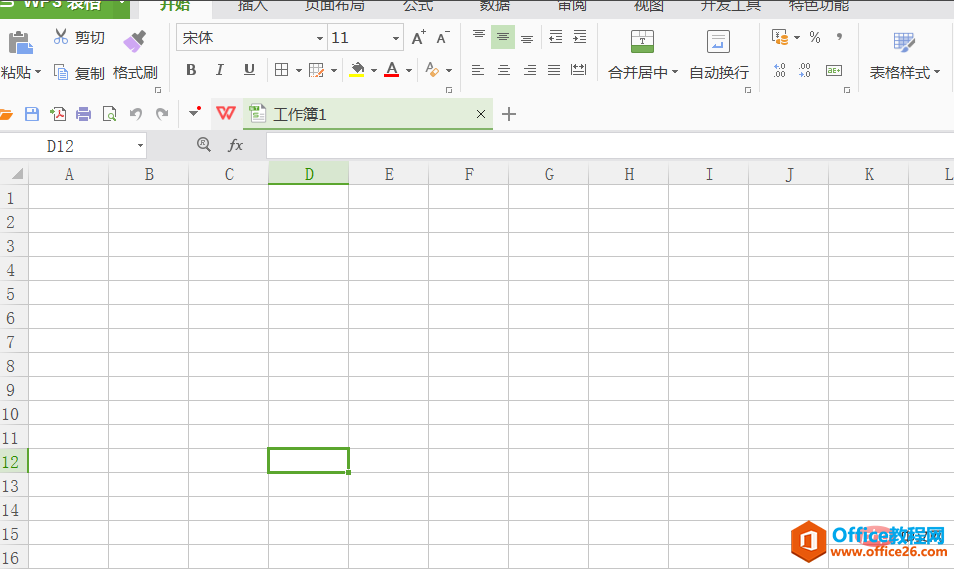Apply percent style format
Screen dimensions: 954x569
pyautogui.click(x=815, y=37)
